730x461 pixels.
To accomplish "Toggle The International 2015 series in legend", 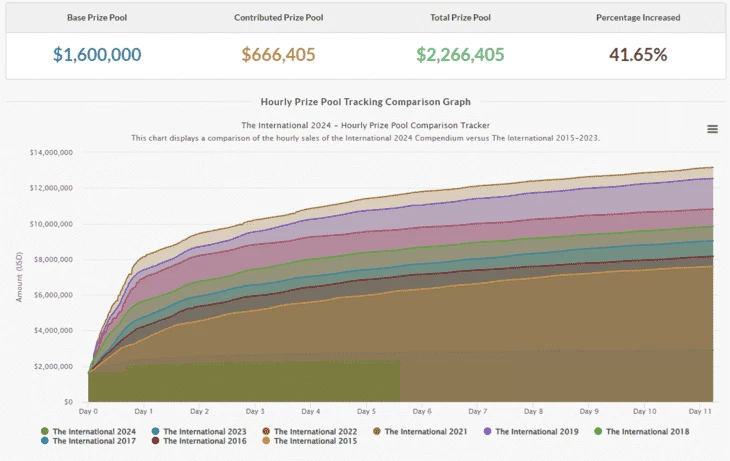I will pos(310,441).
